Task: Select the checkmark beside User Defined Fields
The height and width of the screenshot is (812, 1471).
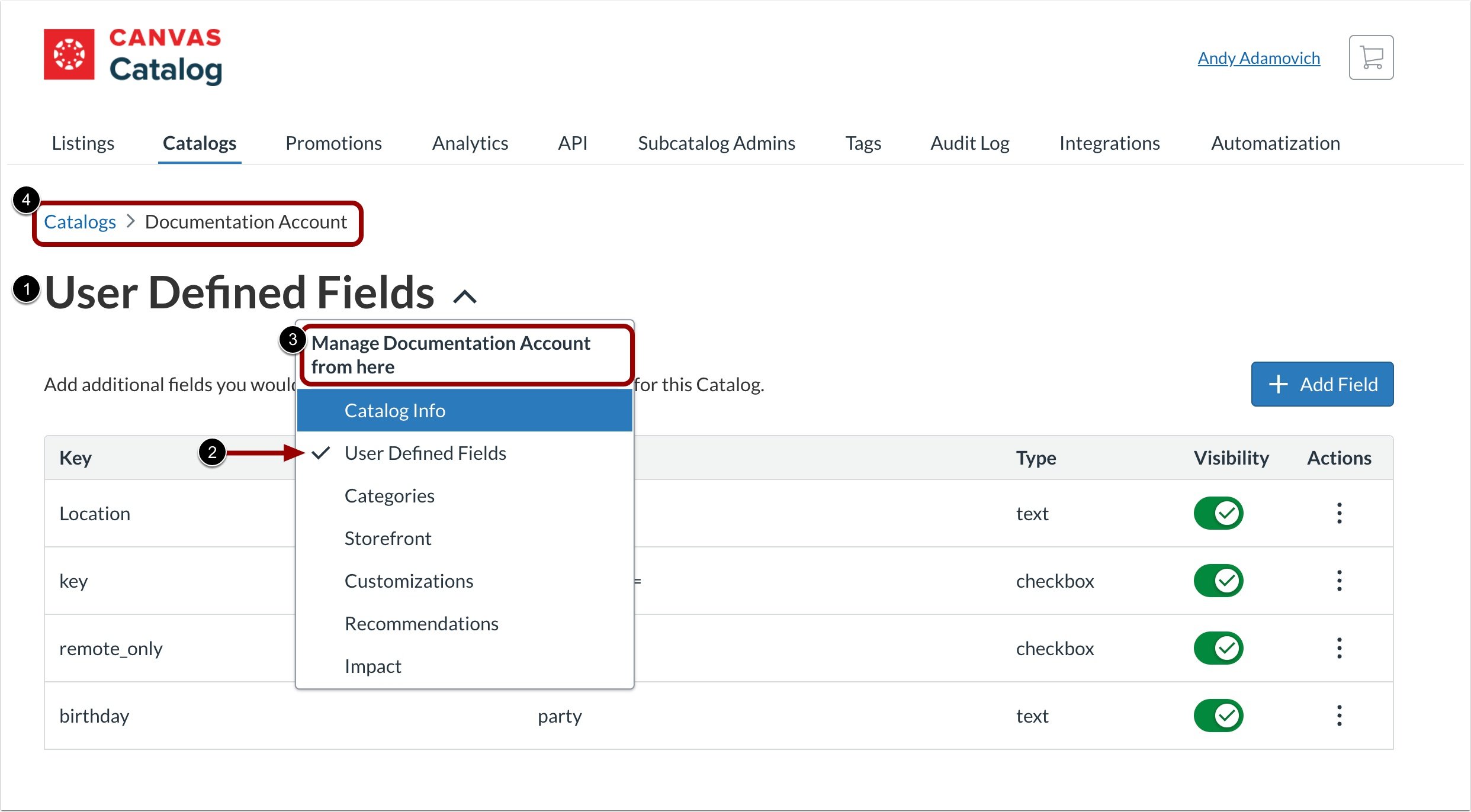Action: pyautogui.click(x=320, y=453)
